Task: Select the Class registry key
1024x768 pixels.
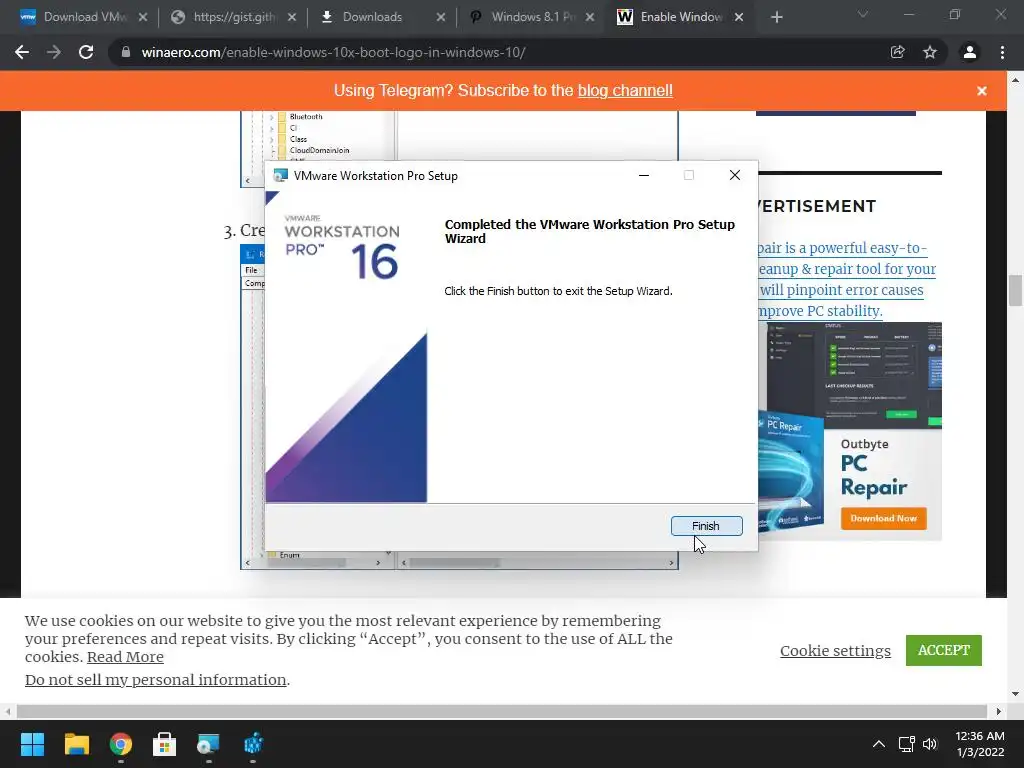Action: click(298, 139)
